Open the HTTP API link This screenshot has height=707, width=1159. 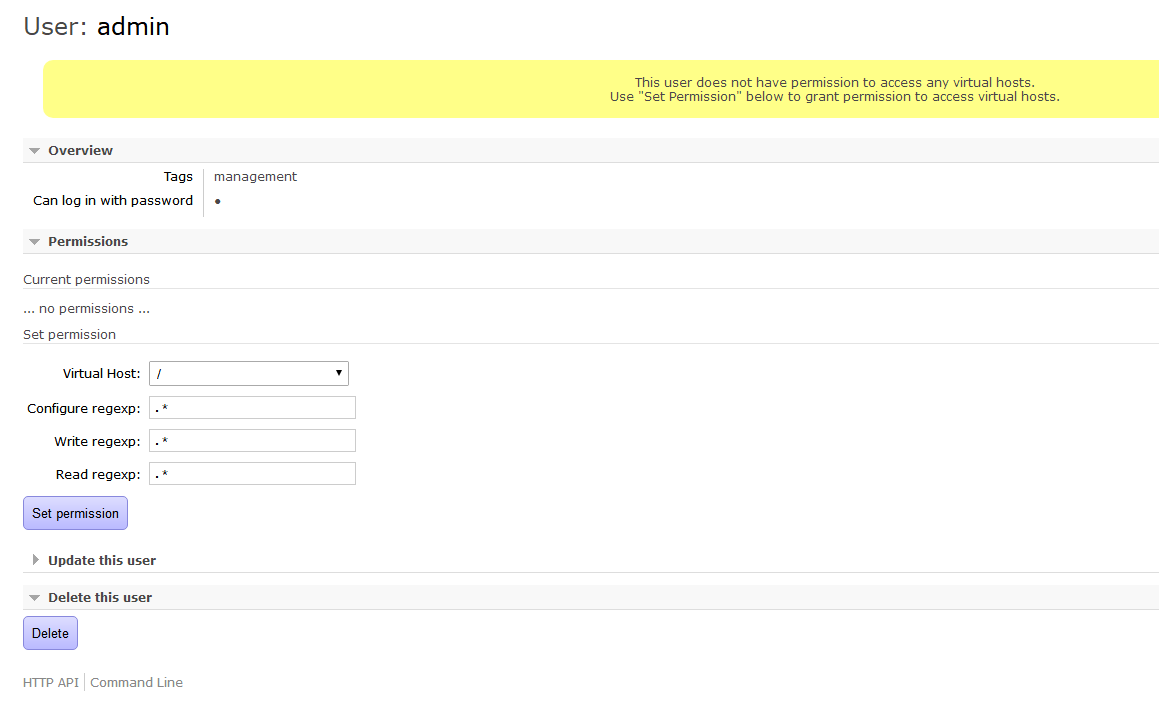tap(51, 683)
